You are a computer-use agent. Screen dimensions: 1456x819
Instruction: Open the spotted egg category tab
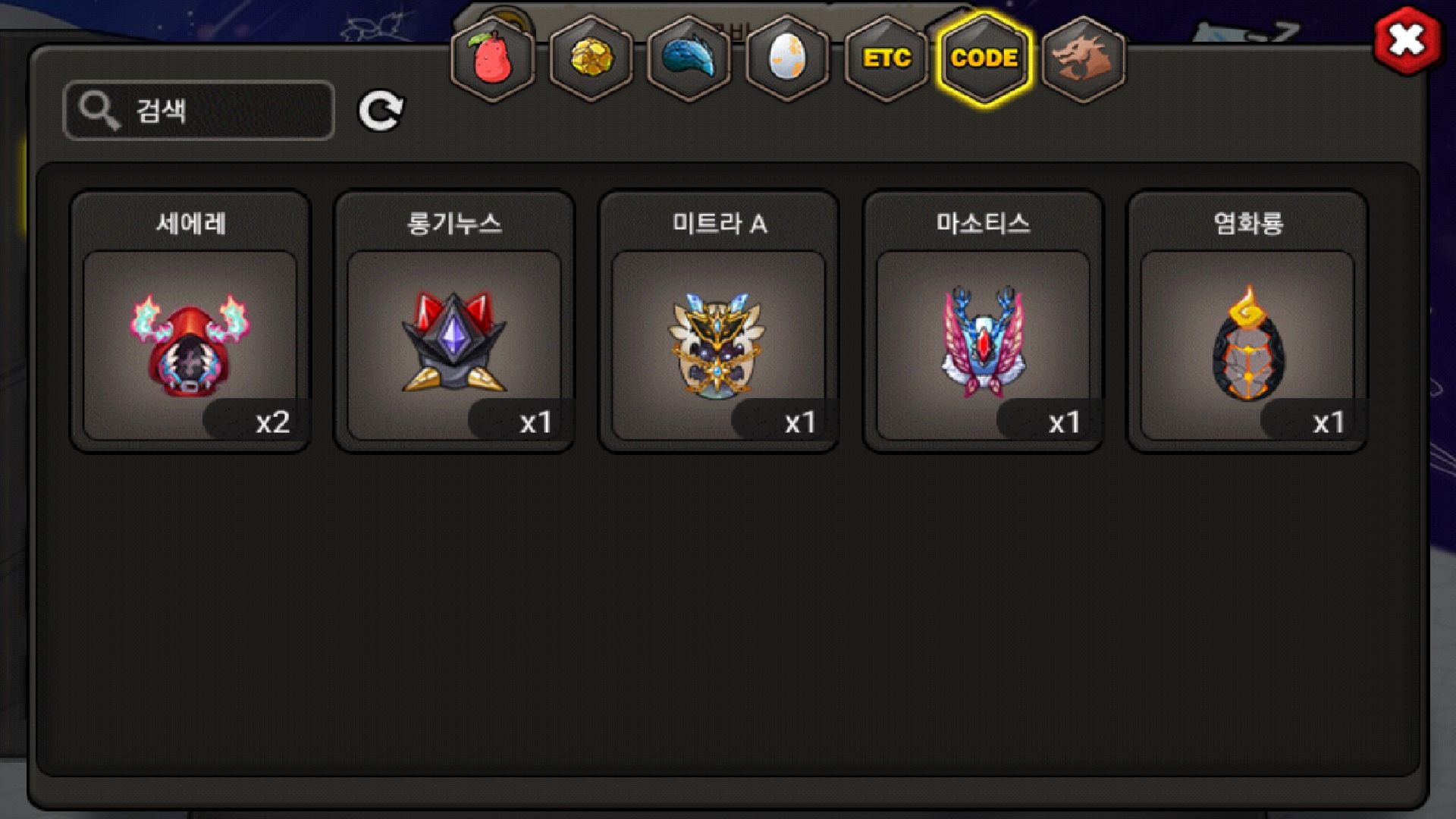[x=787, y=58]
